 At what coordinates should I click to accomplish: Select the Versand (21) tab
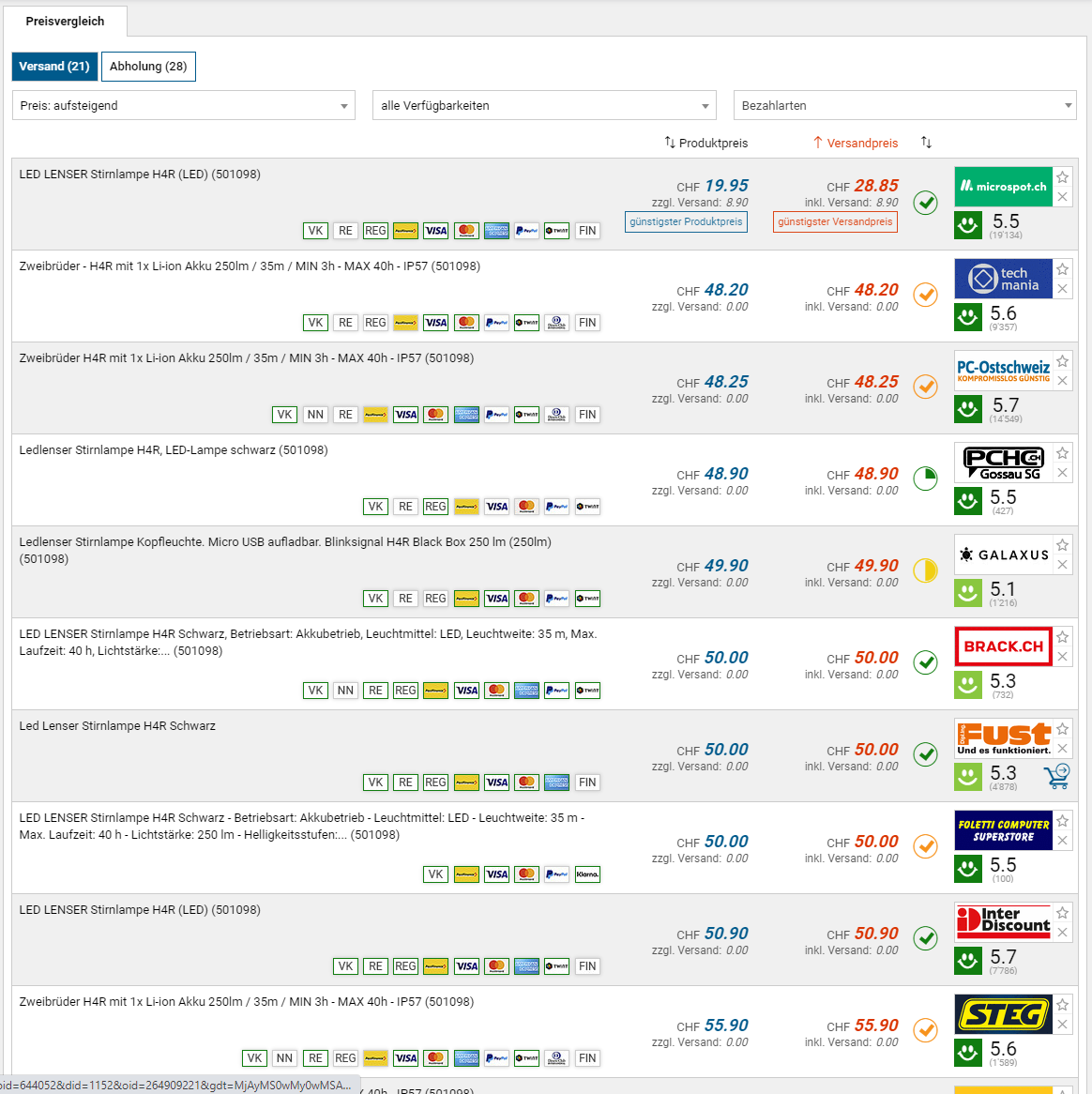click(x=54, y=67)
